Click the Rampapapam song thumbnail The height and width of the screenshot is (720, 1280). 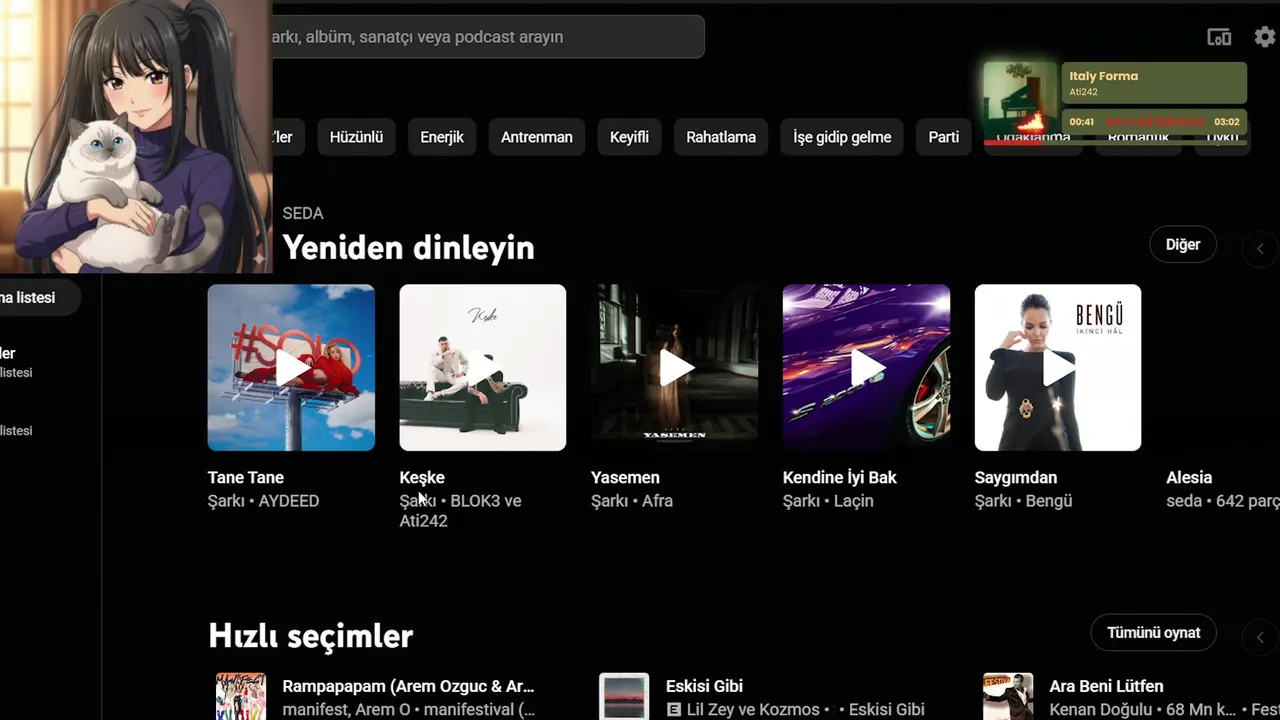point(241,697)
